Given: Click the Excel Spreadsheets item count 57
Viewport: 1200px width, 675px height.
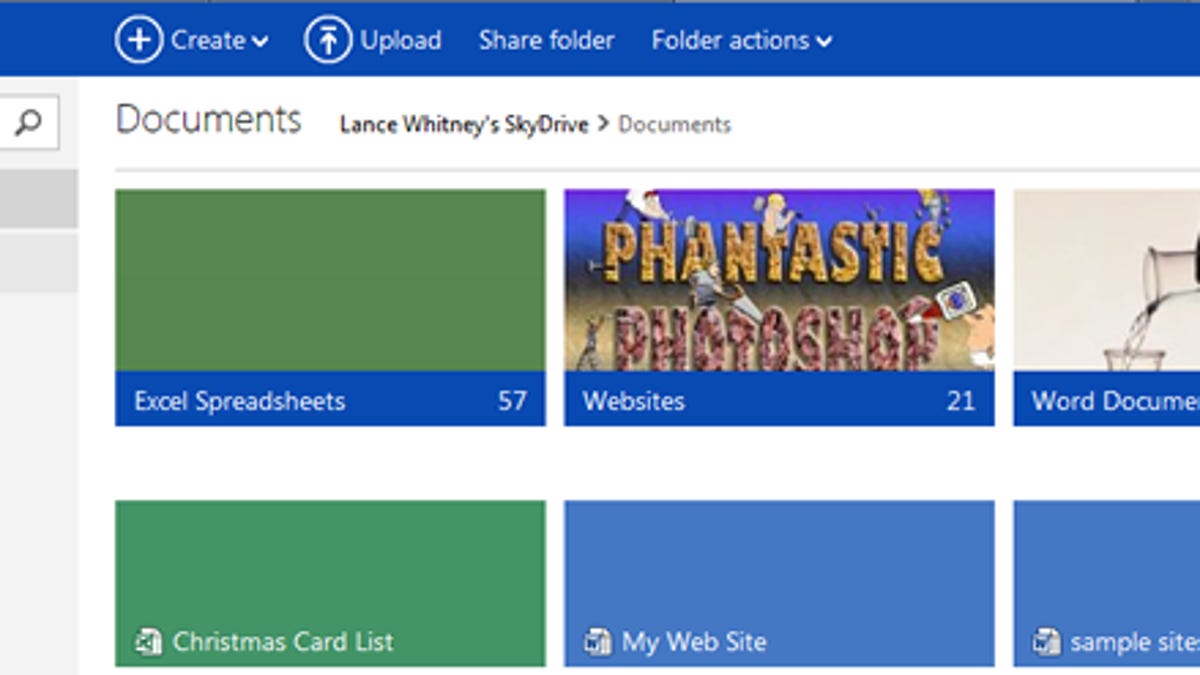Looking at the screenshot, I should pyautogui.click(x=512, y=401).
